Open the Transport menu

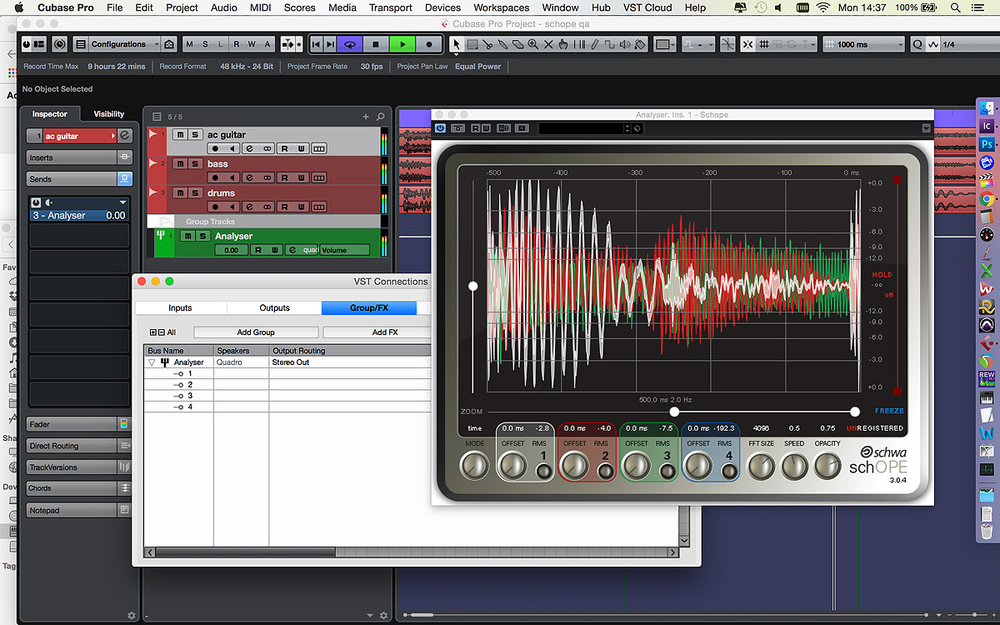pos(390,8)
